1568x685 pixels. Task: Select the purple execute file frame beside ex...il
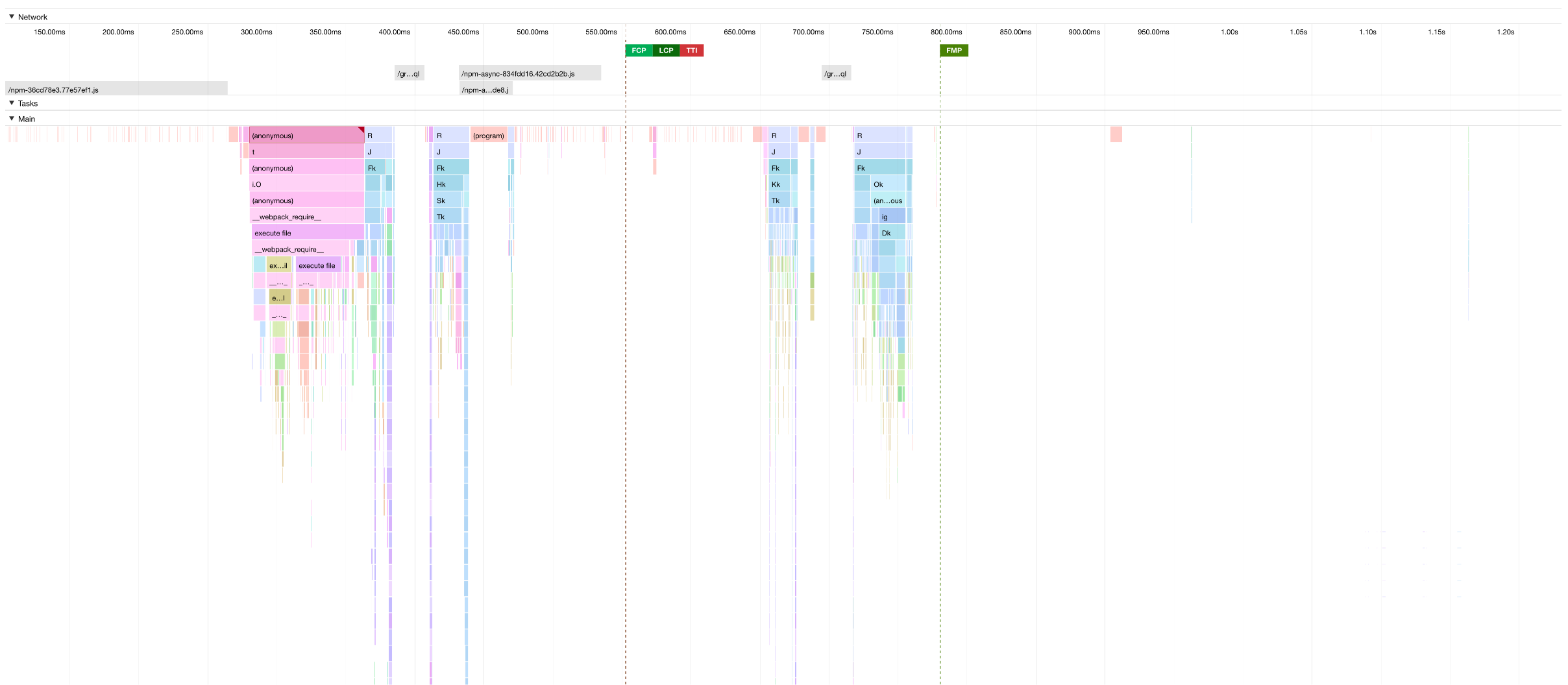[318, 265]
